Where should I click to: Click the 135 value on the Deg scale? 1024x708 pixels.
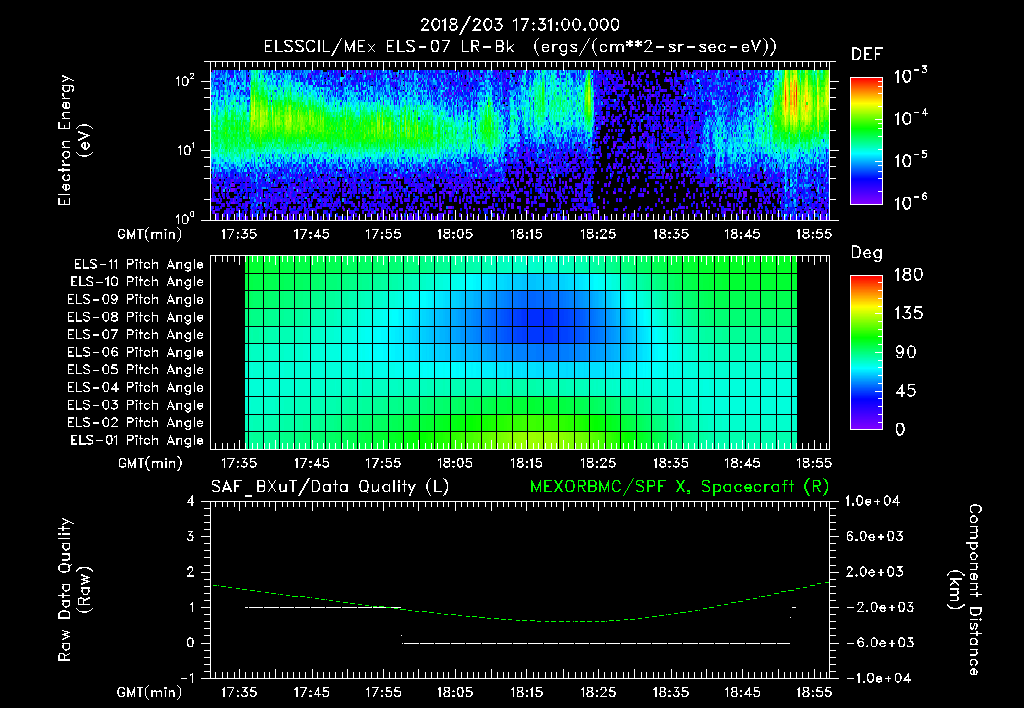click(908, 314)
